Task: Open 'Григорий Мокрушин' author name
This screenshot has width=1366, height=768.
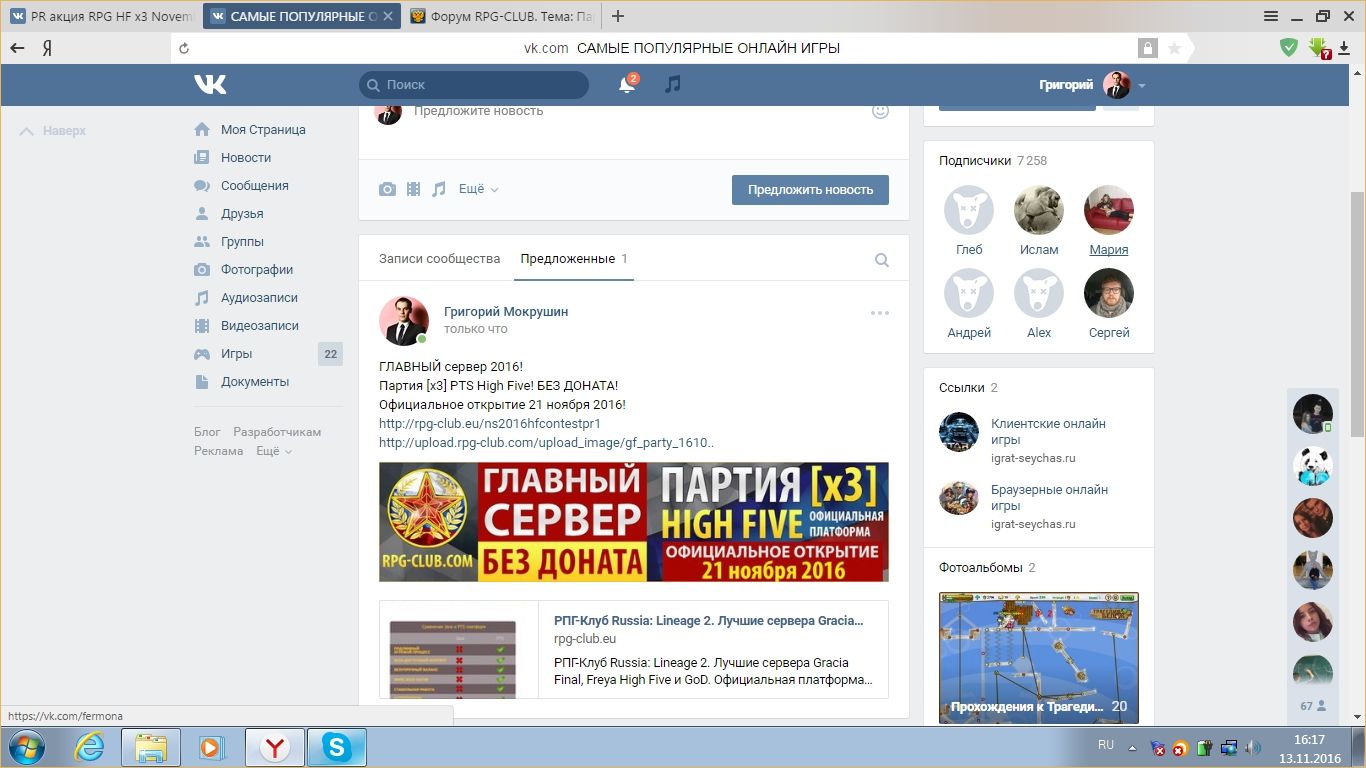Action: tap(506, 311)
